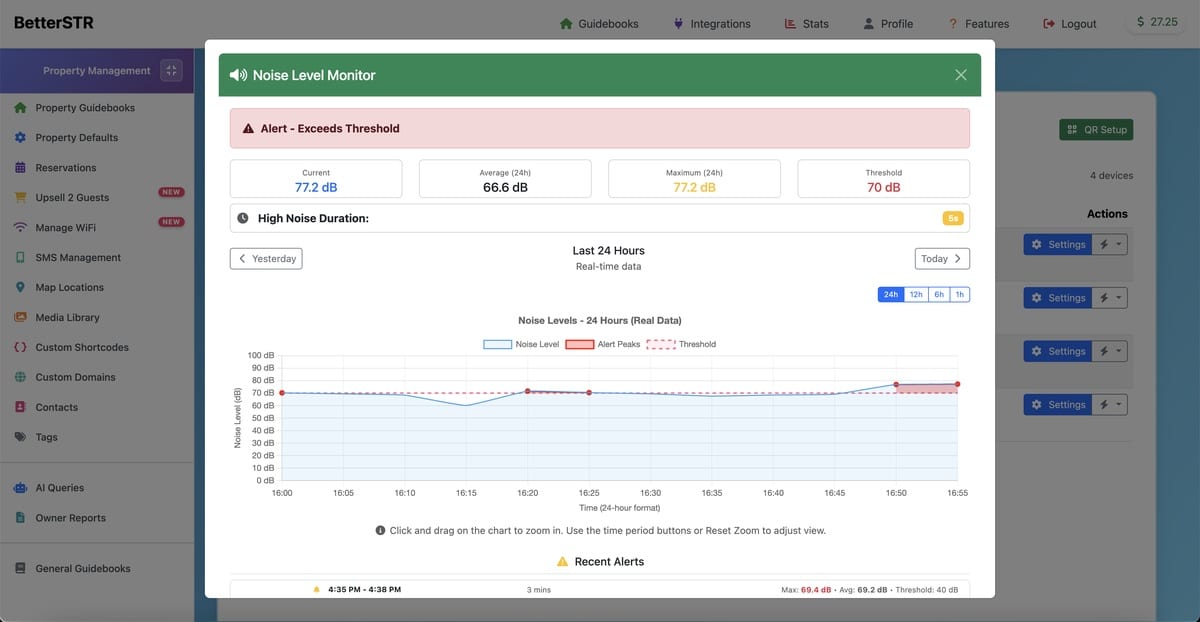Screen dimensions: 1200x622
Task: Click the Property Guidebooks home icon
Action: [x=20, y=108]
